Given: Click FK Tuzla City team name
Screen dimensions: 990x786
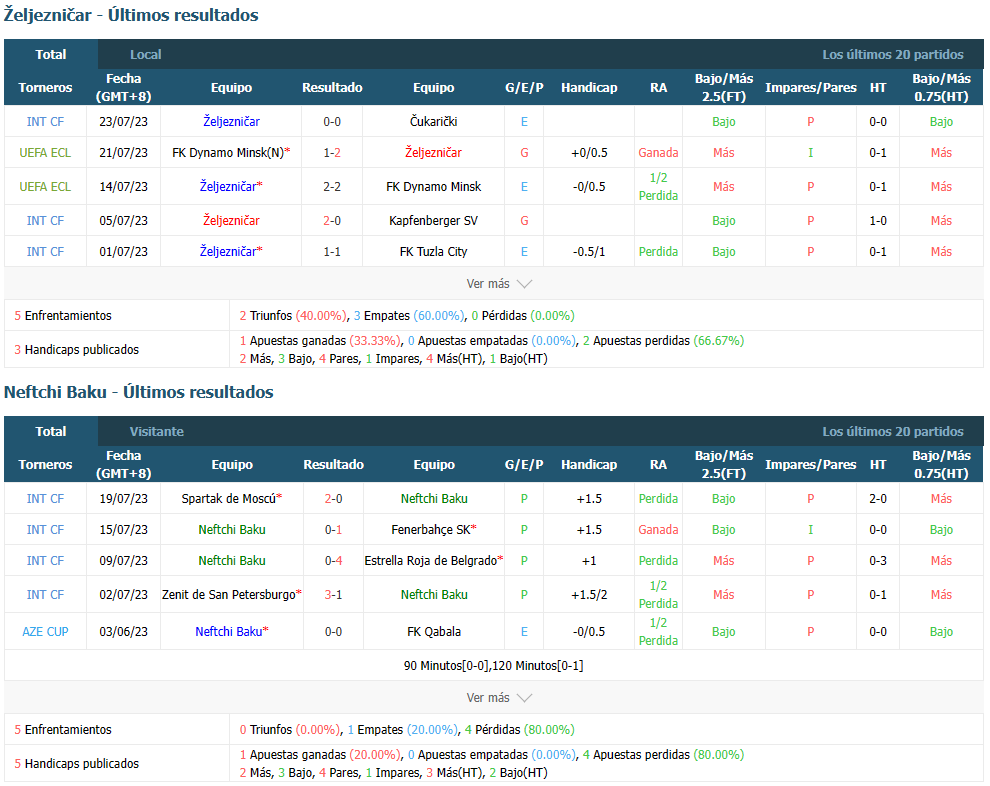Looking at the screenshot, I should click(x=433, y=251).
